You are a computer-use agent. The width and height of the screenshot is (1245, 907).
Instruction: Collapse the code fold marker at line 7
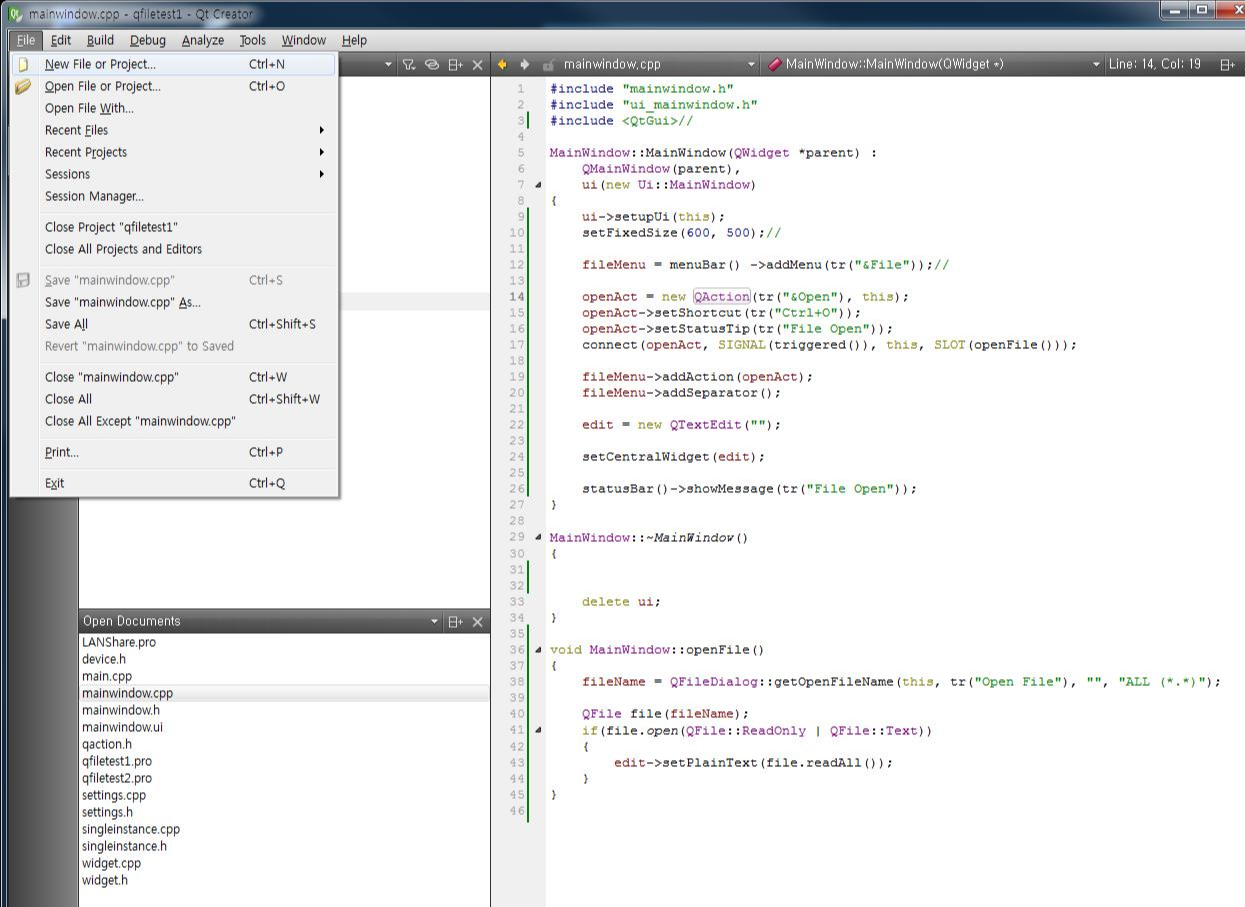(x=538, y=185)
